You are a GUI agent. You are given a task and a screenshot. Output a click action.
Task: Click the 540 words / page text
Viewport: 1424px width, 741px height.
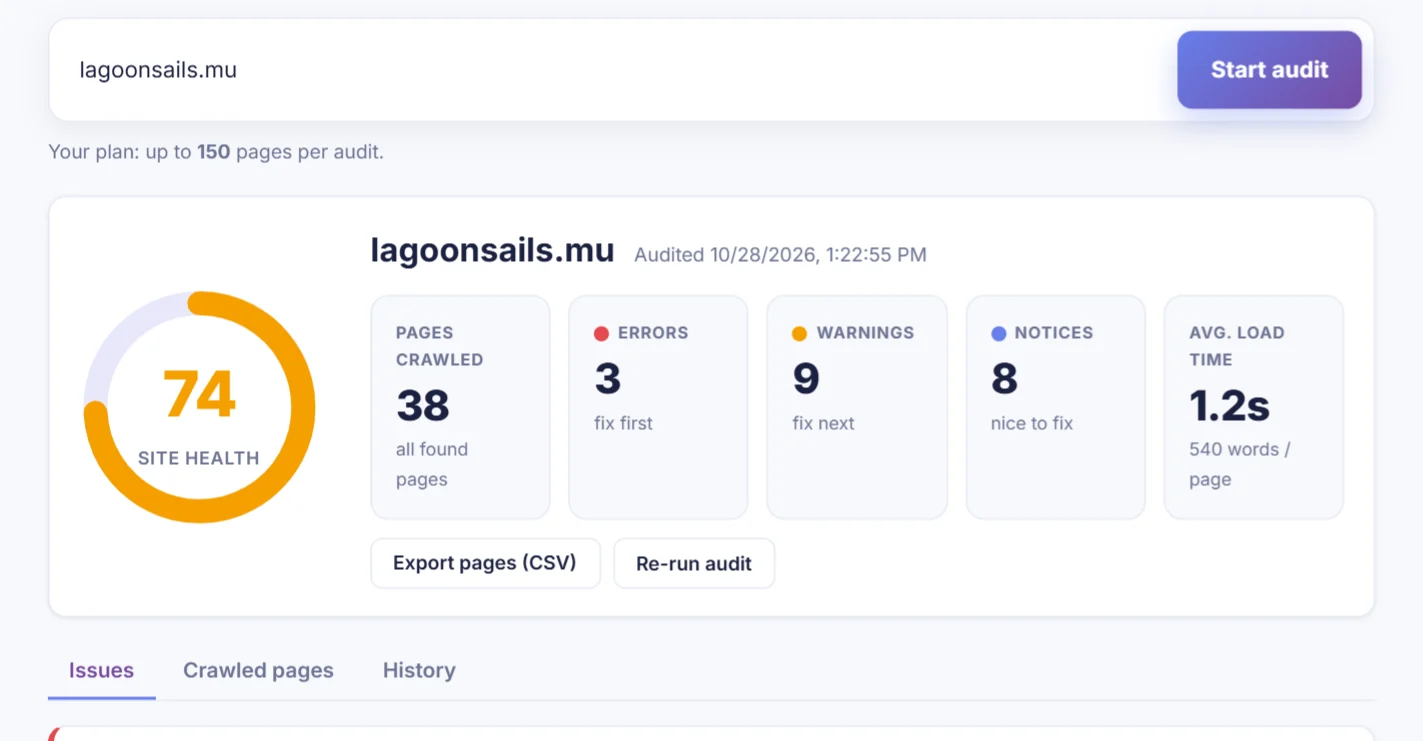(1240, 464)
